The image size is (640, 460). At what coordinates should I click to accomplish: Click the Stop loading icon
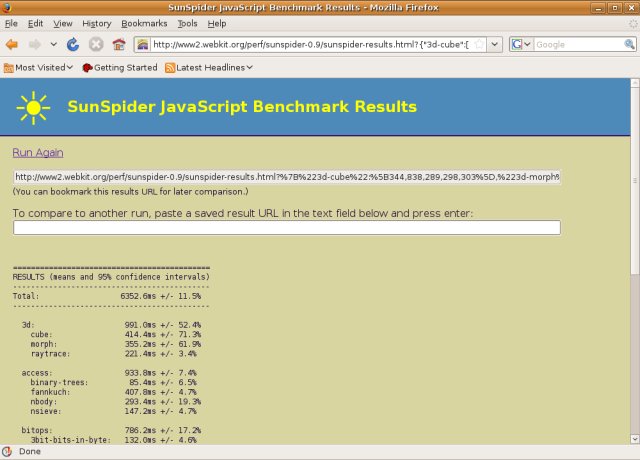pos(96,44)
